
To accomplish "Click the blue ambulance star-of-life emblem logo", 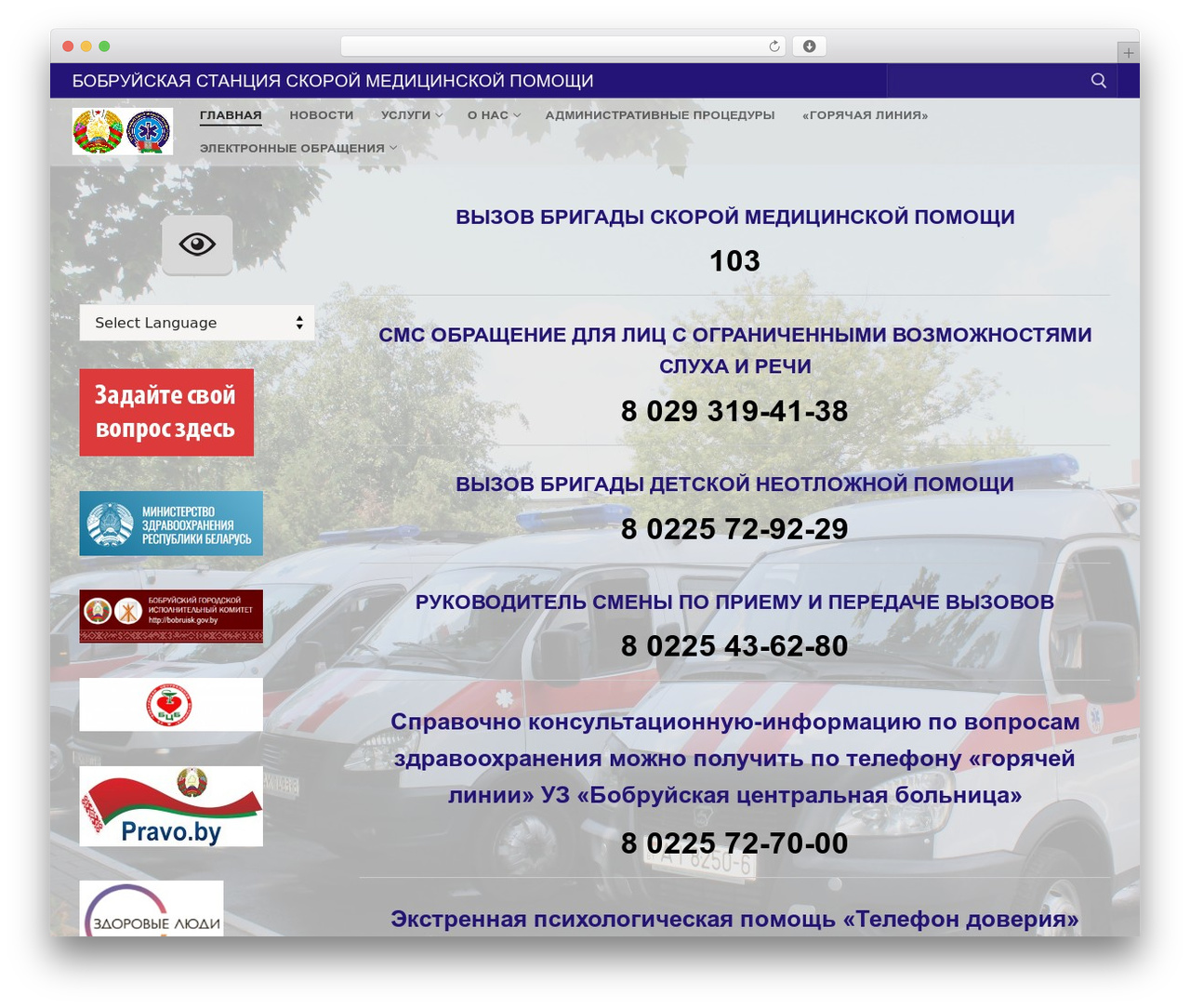I will [149, 131].
